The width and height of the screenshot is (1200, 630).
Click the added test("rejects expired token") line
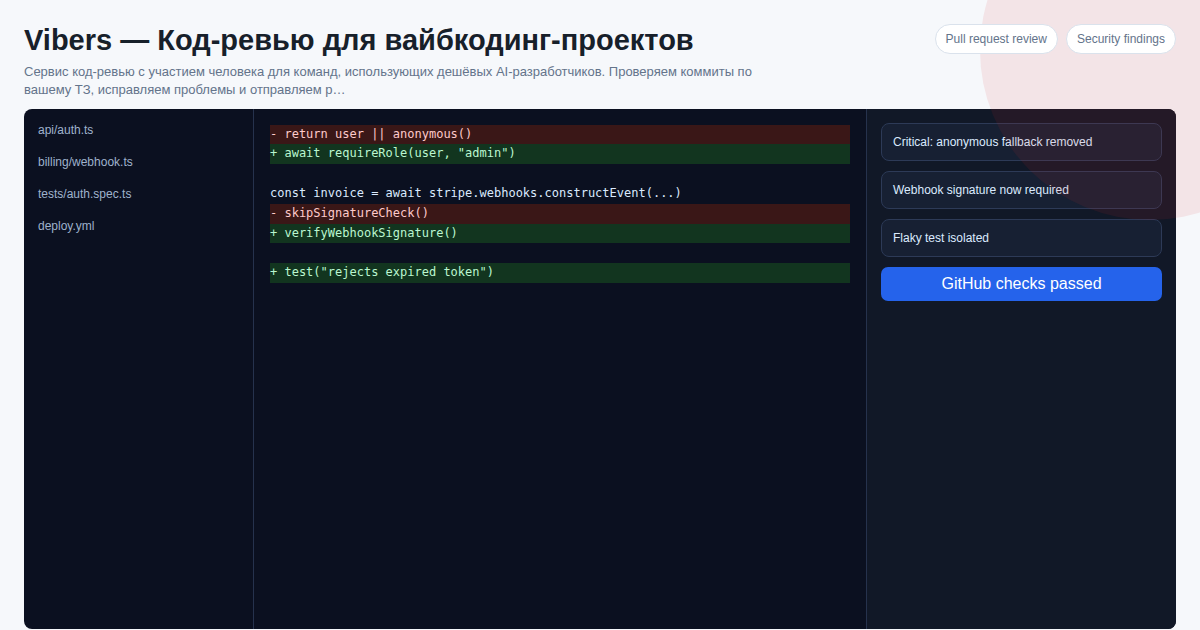click(560, 272)
